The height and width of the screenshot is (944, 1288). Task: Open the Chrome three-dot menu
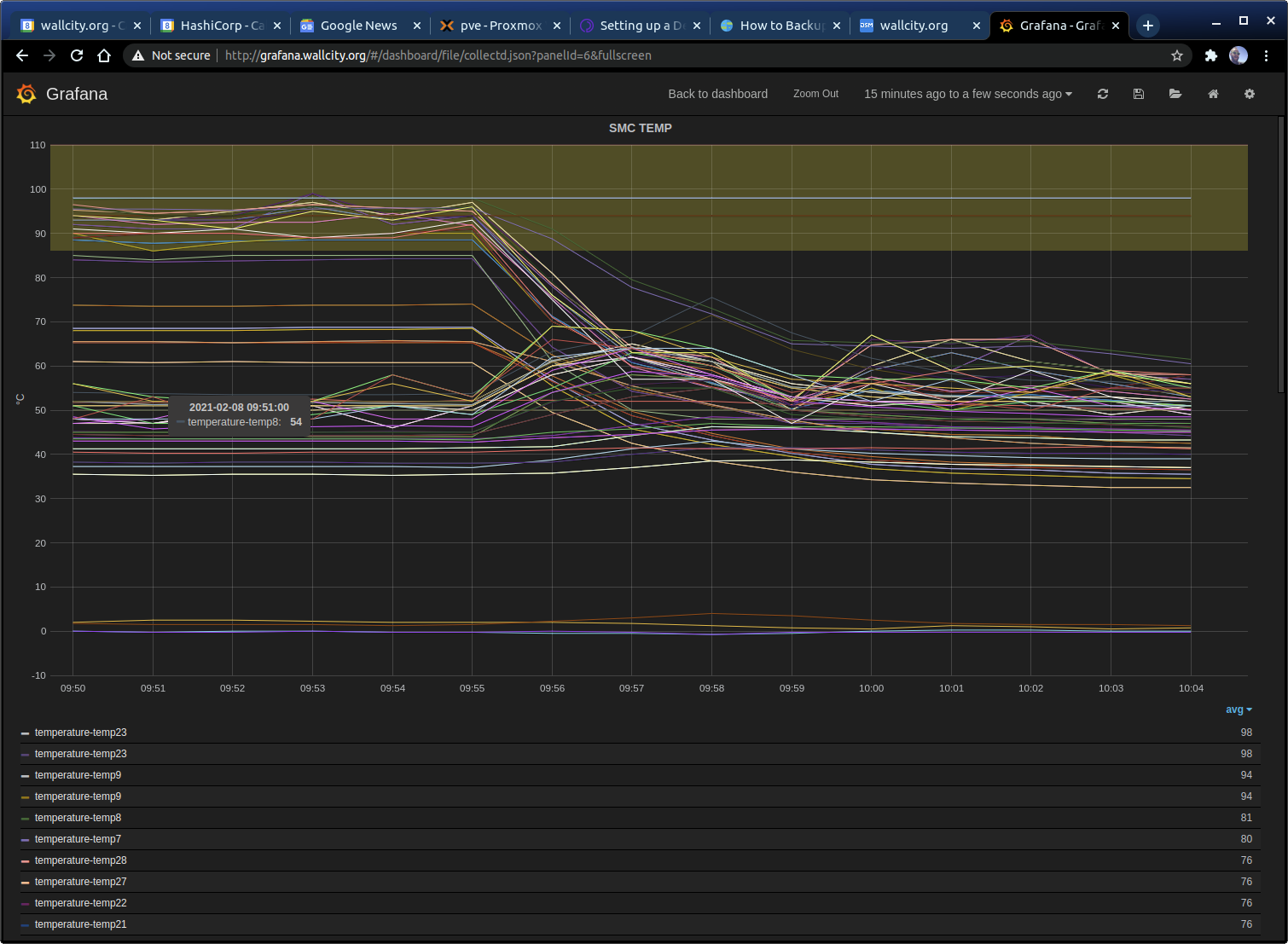[1267, 55]
